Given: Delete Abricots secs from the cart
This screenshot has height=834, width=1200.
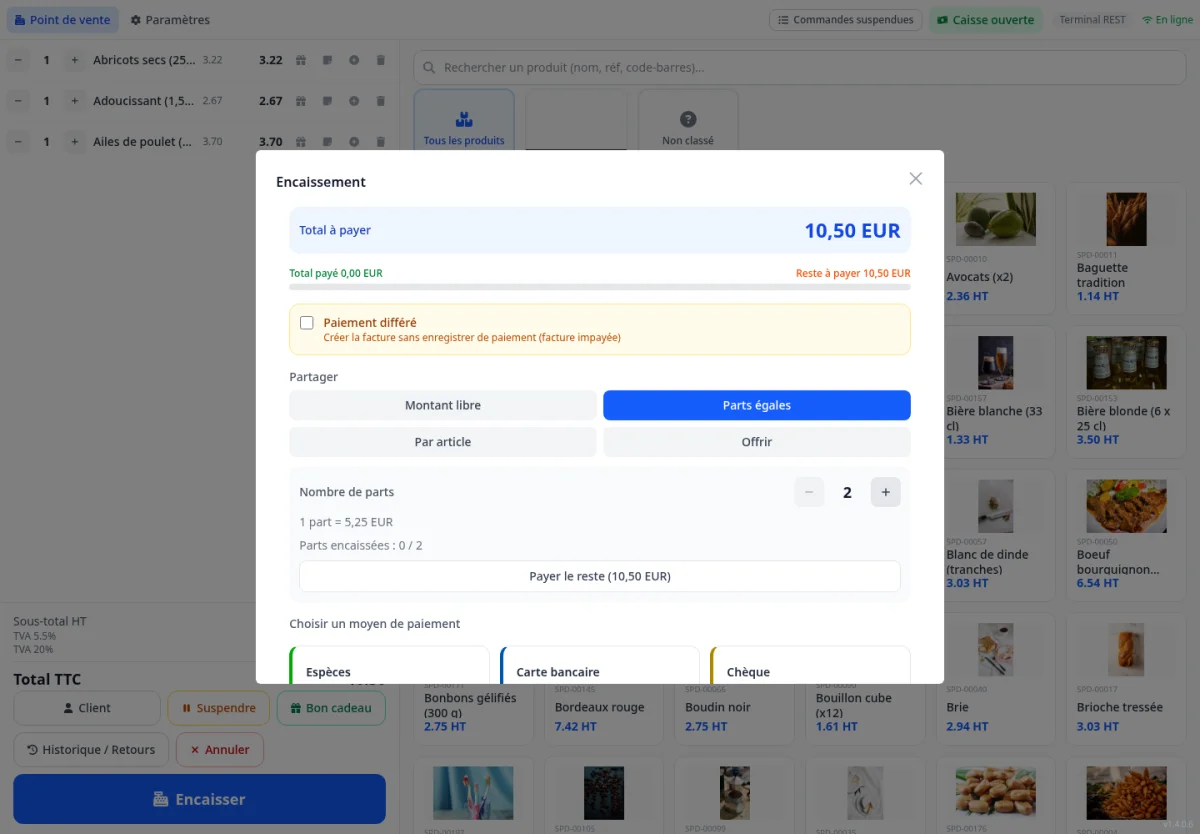Looking at the screenshot, I should point(380,60).
